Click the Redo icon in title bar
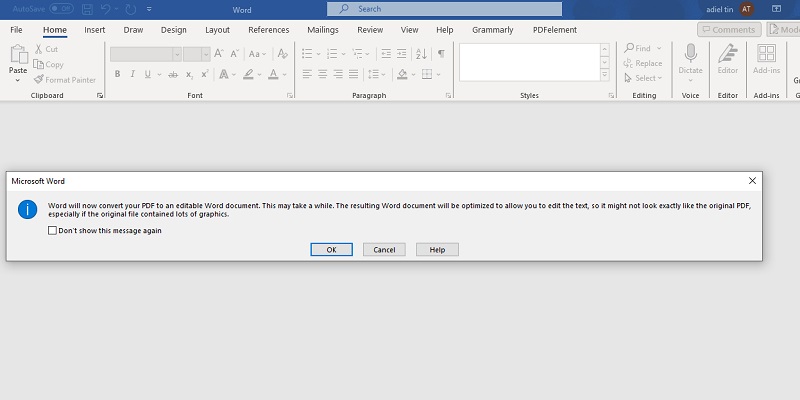This screenshot has height=400, width=800. point(131,9)
